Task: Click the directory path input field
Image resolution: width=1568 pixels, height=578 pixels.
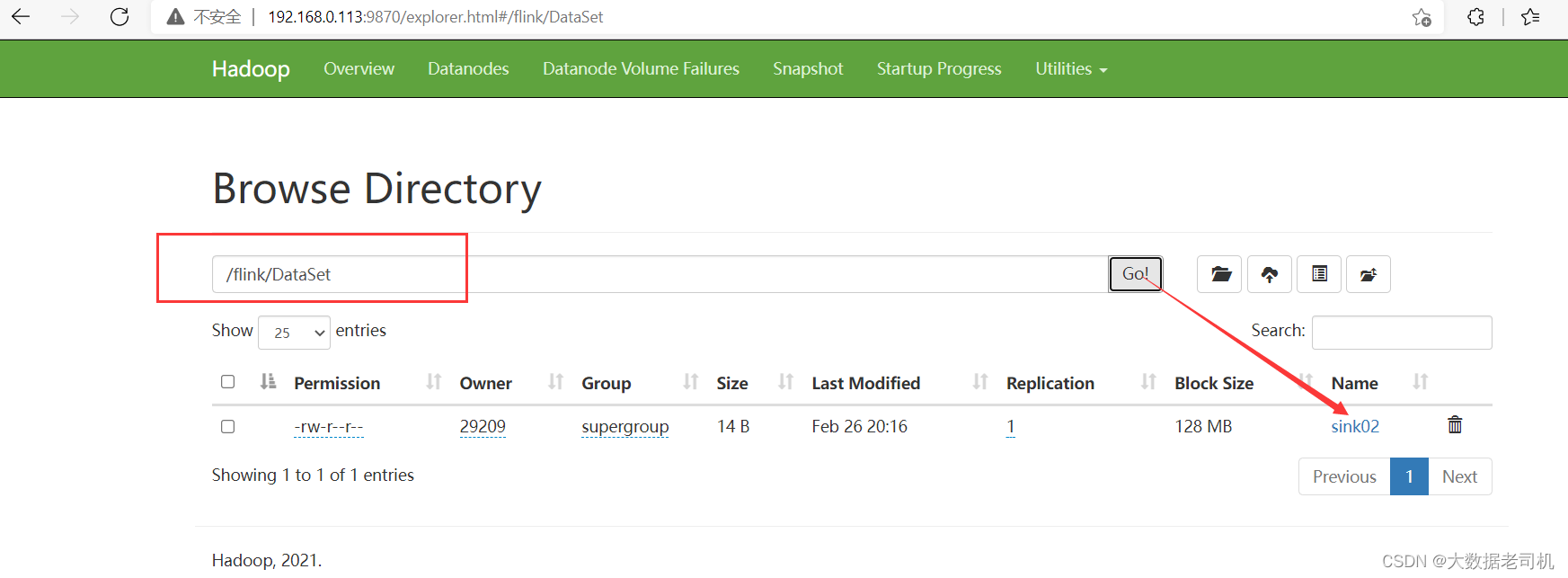Action: coord(660,274)
